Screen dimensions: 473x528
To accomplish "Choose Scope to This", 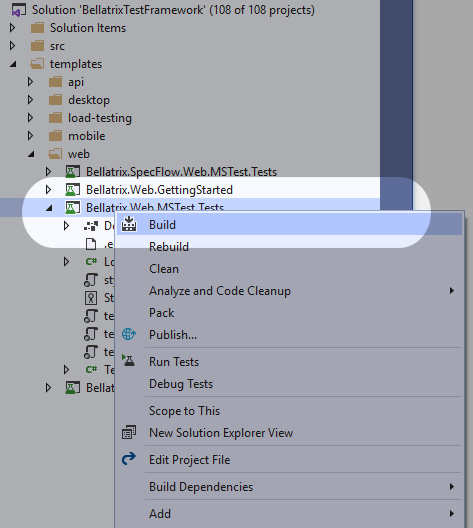I will tap(289, 411).
